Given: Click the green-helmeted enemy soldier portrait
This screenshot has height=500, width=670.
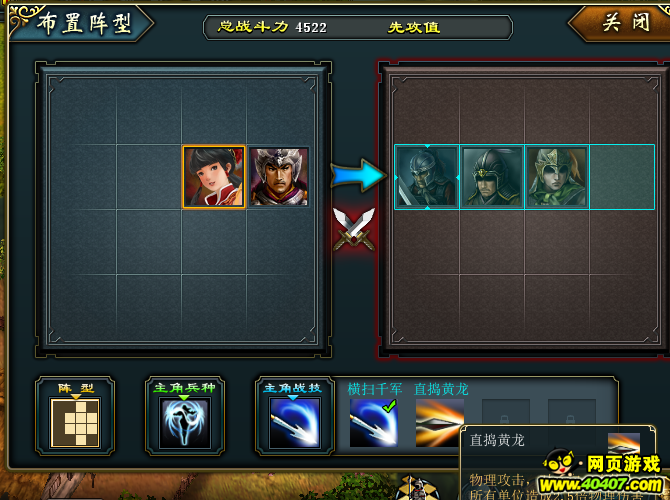Looking at the screenshot, I should 557,177.
